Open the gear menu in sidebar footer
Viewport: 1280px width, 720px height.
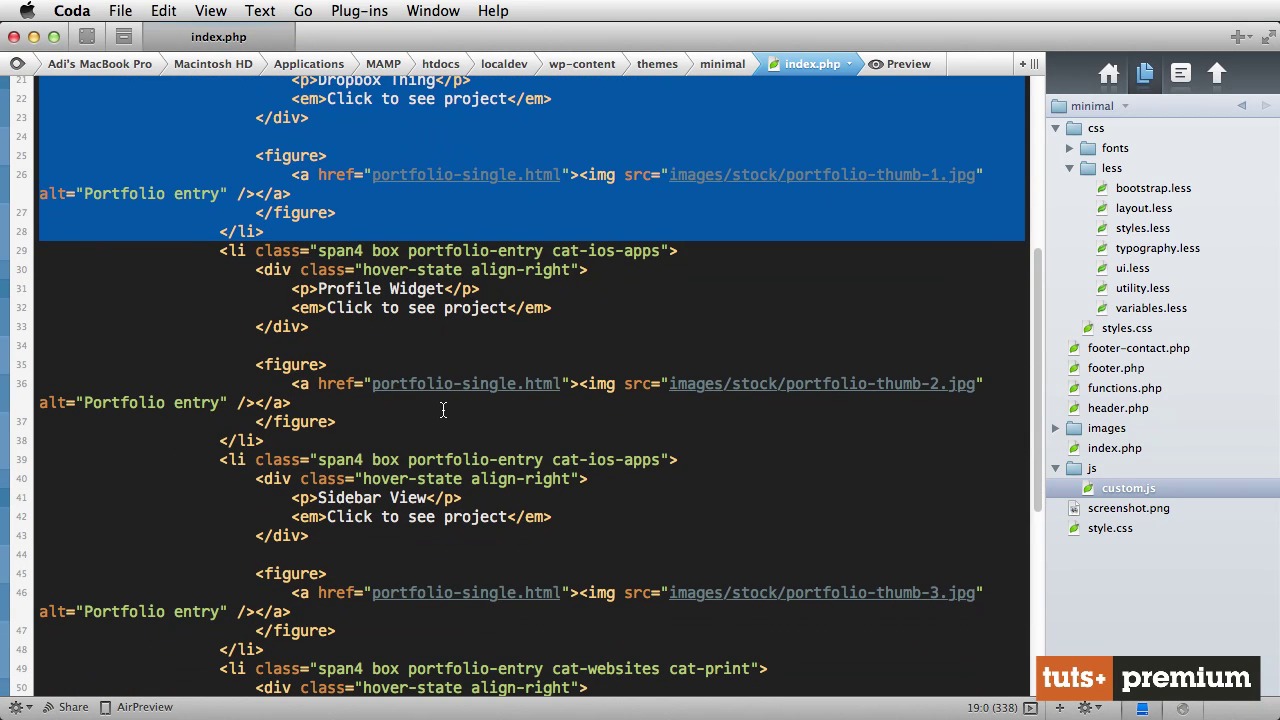pyautogui.click(x=1088, y=708)
